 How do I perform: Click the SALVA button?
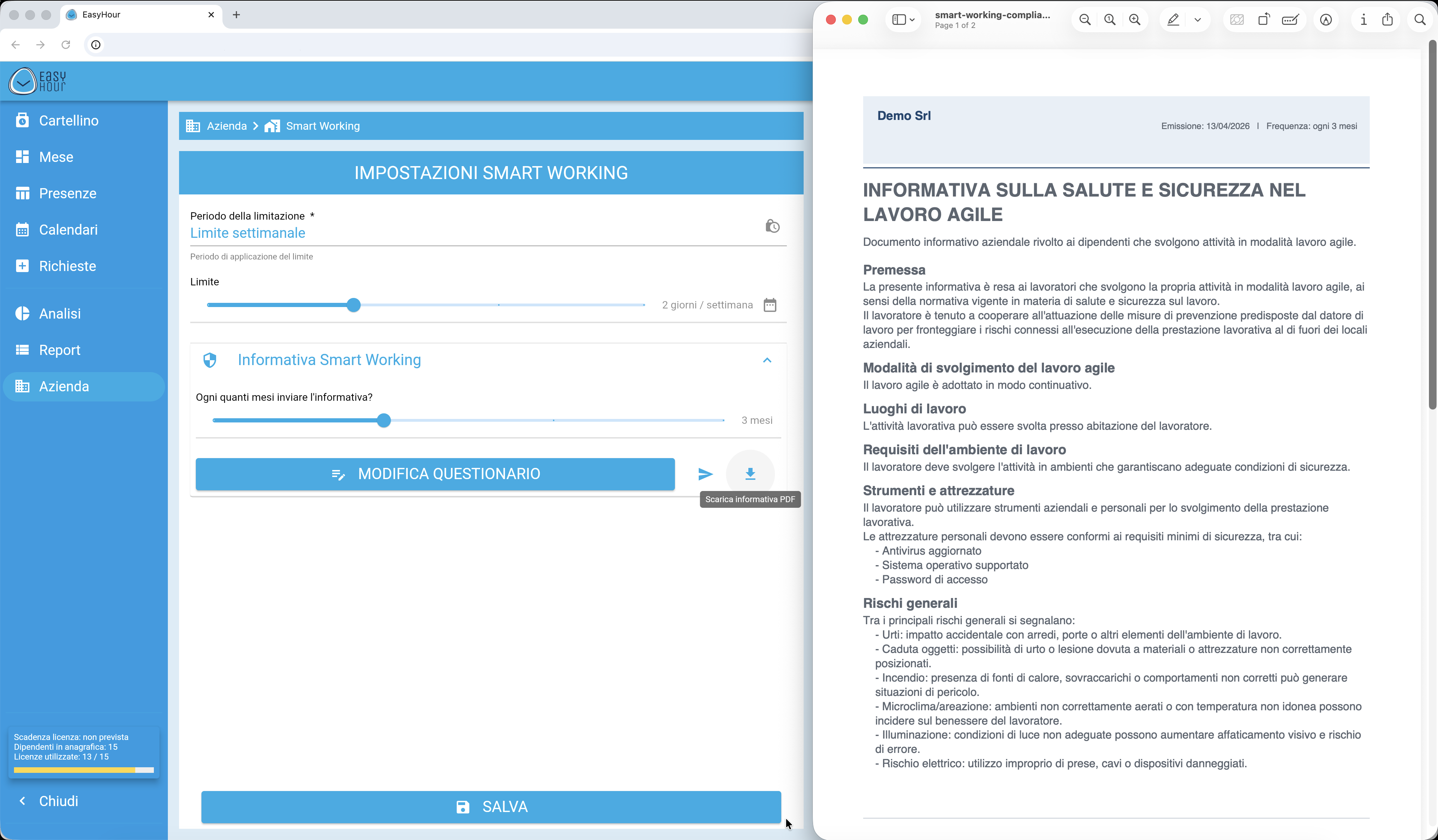[490, 807]
